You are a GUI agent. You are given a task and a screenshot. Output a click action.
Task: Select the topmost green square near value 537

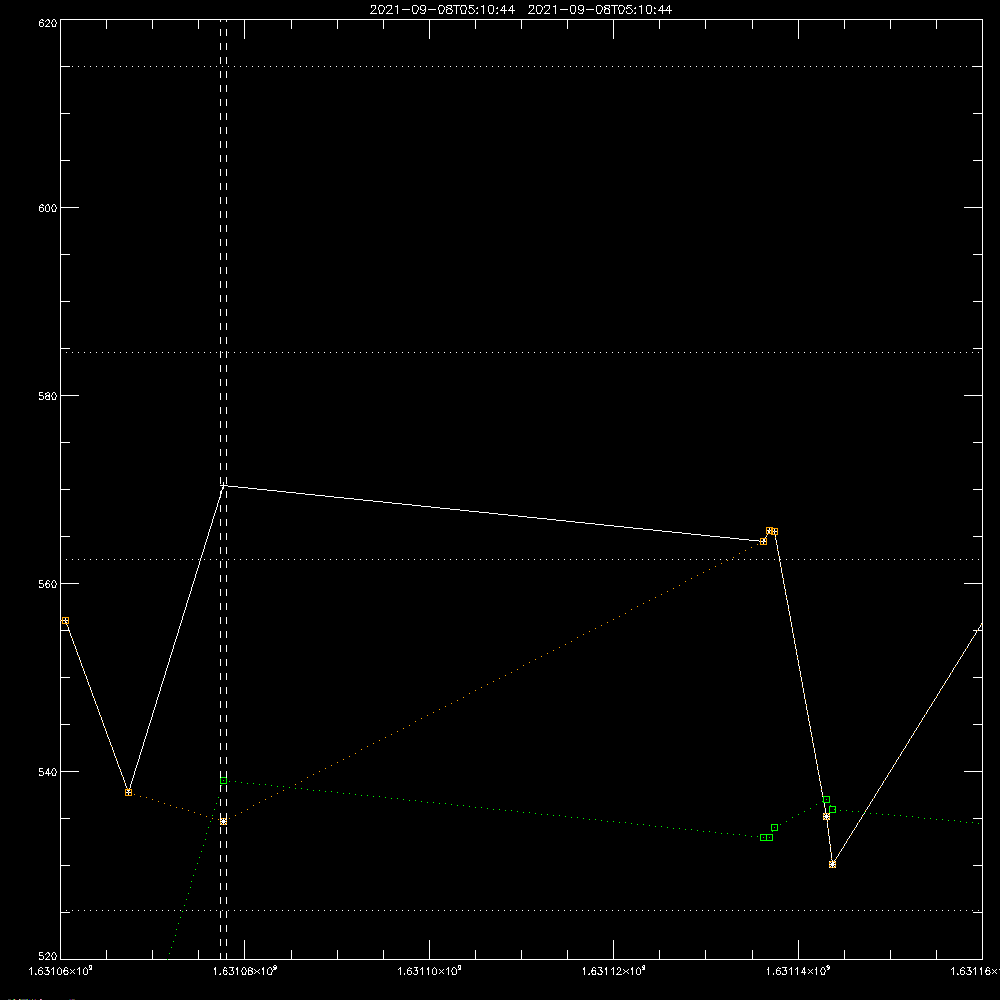pos(827,800)
